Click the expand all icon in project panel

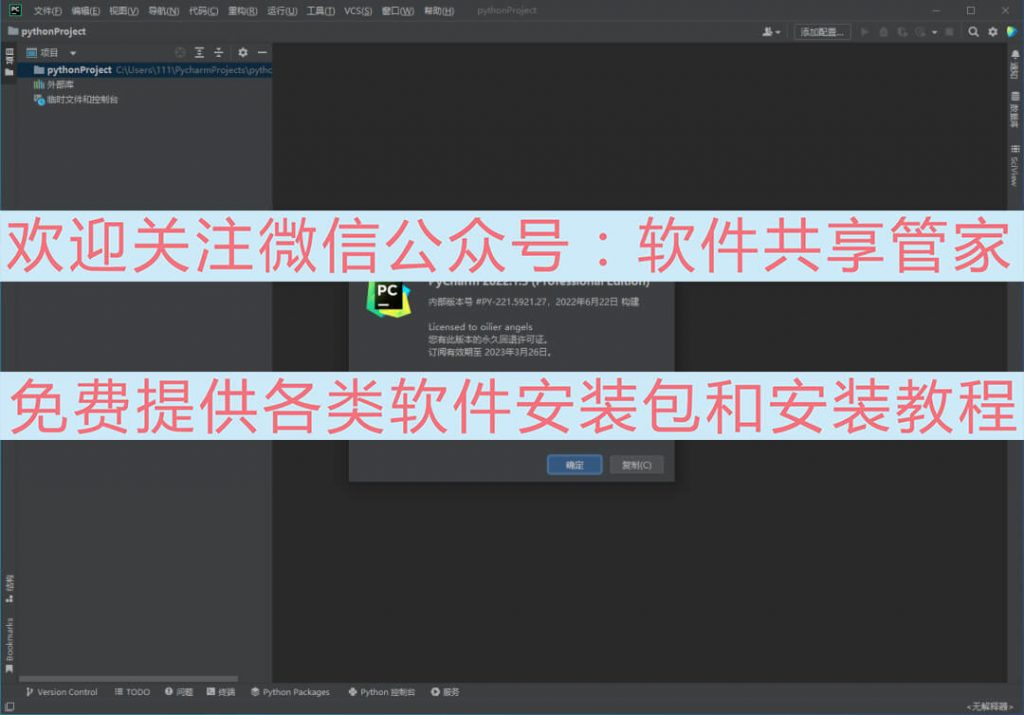(199, 52)
